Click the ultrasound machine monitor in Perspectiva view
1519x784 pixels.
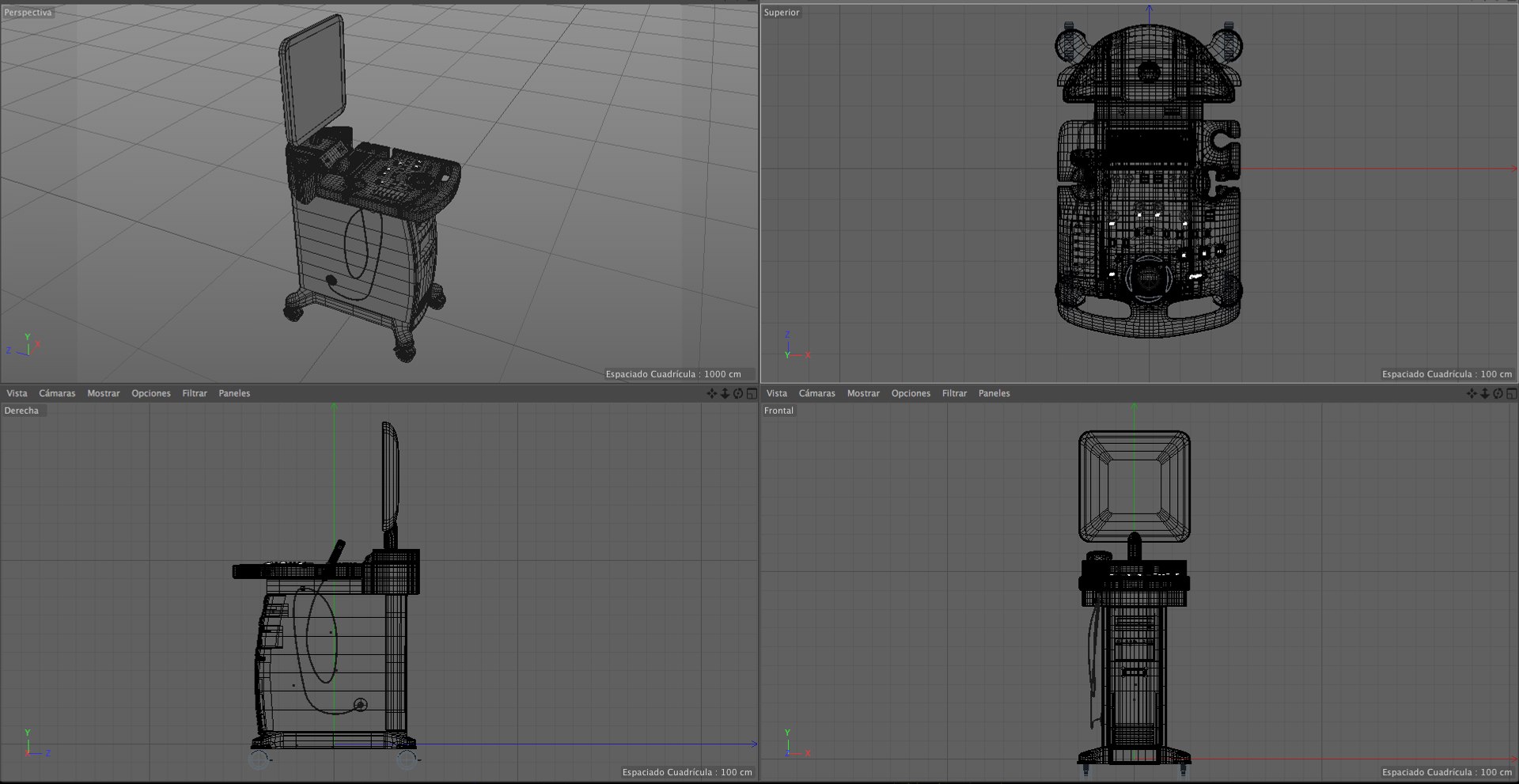coord(313,79)
